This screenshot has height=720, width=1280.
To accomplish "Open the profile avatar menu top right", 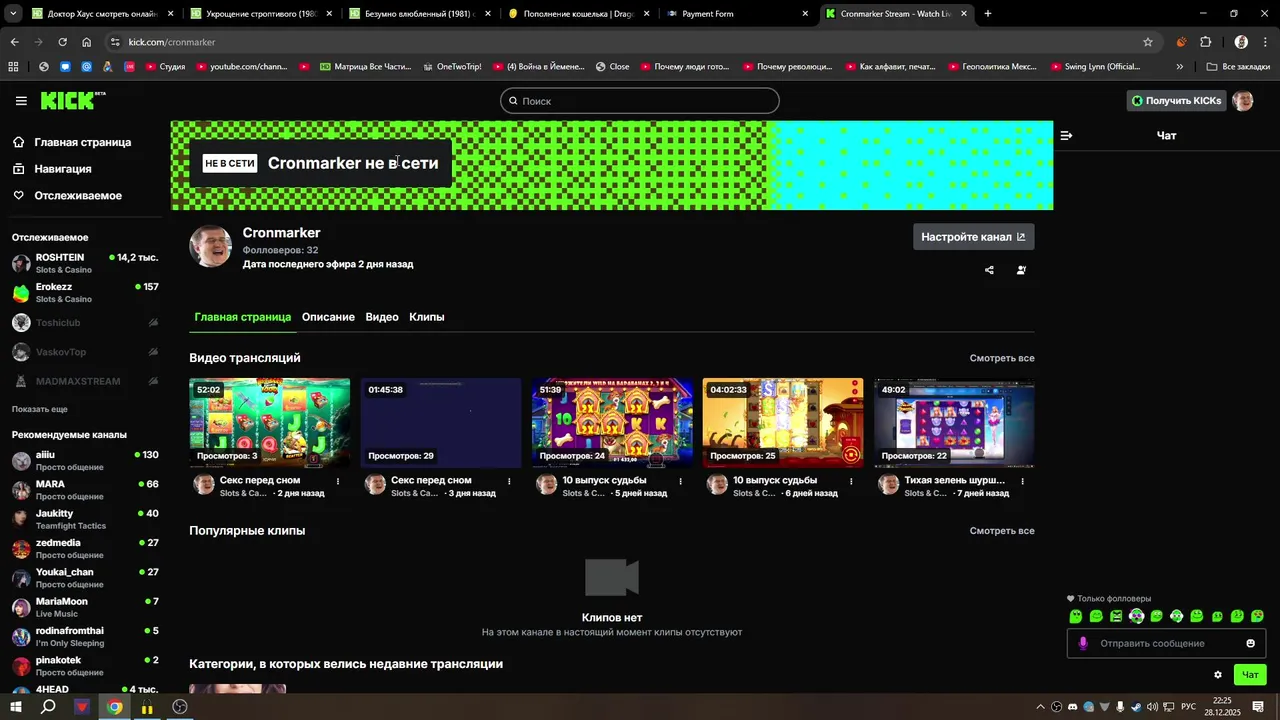I will pos(1243,101).
